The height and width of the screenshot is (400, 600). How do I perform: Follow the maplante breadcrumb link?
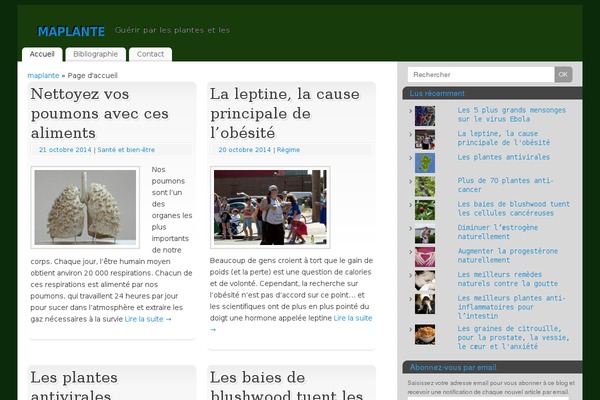pos(43,75)
